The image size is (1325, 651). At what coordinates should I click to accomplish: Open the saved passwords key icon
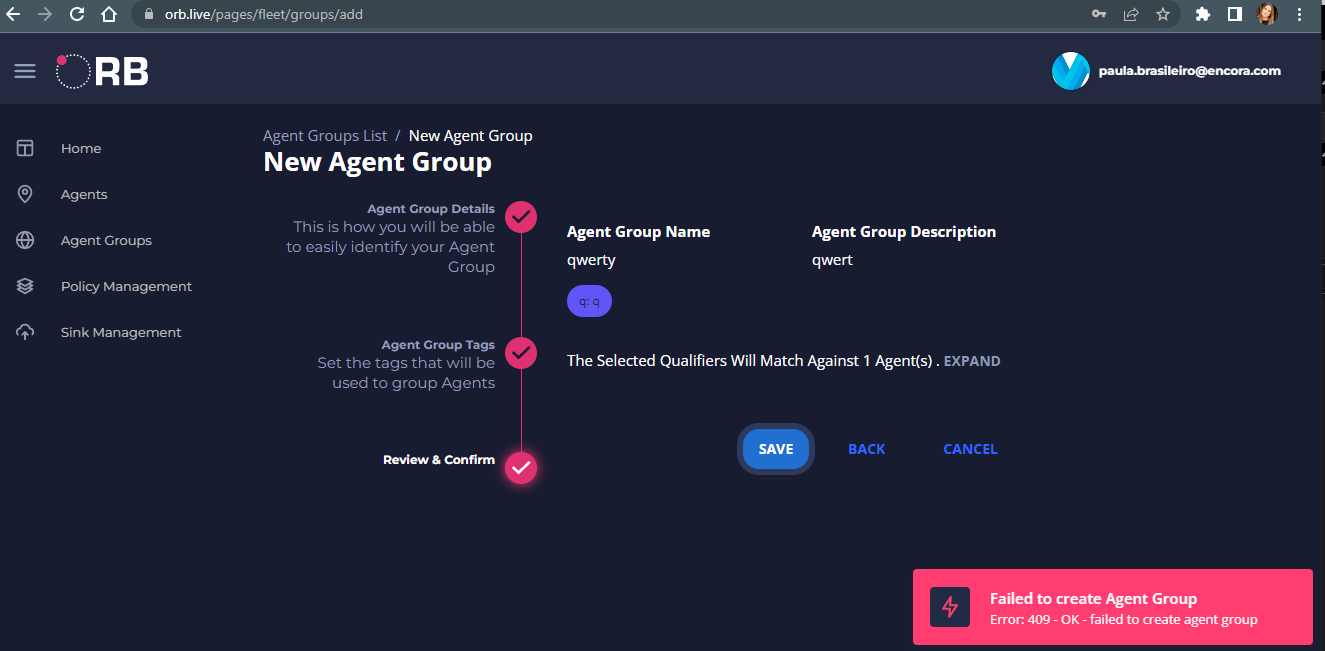coord(1098,14)
